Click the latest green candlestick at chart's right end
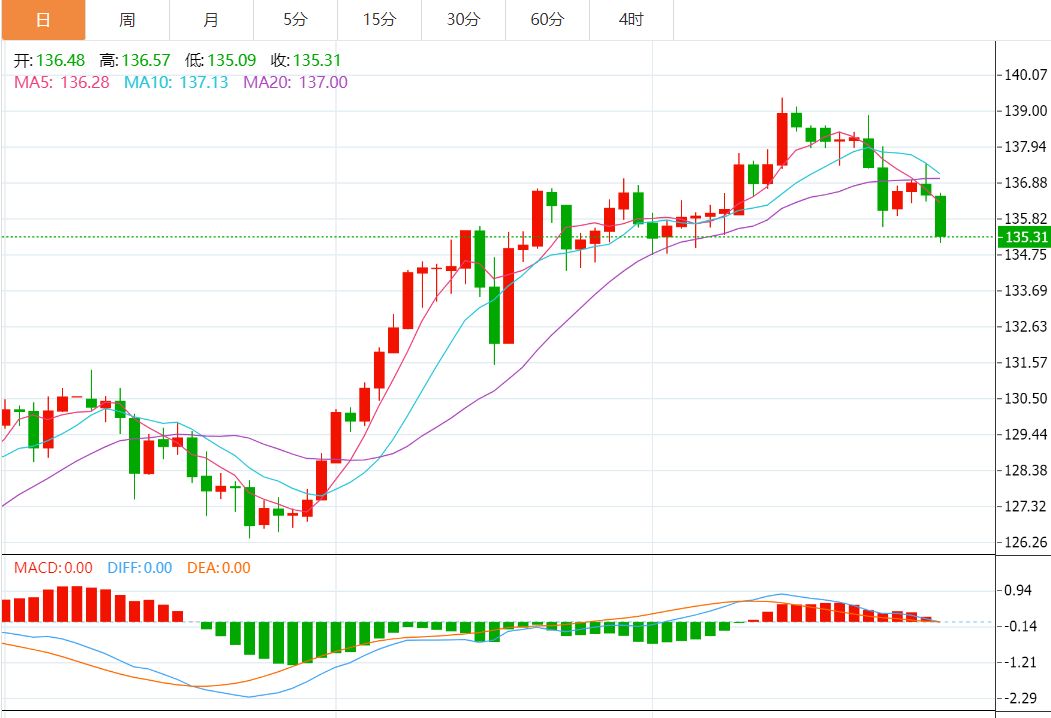This screenshot has height=718, width=1051. 940,216
